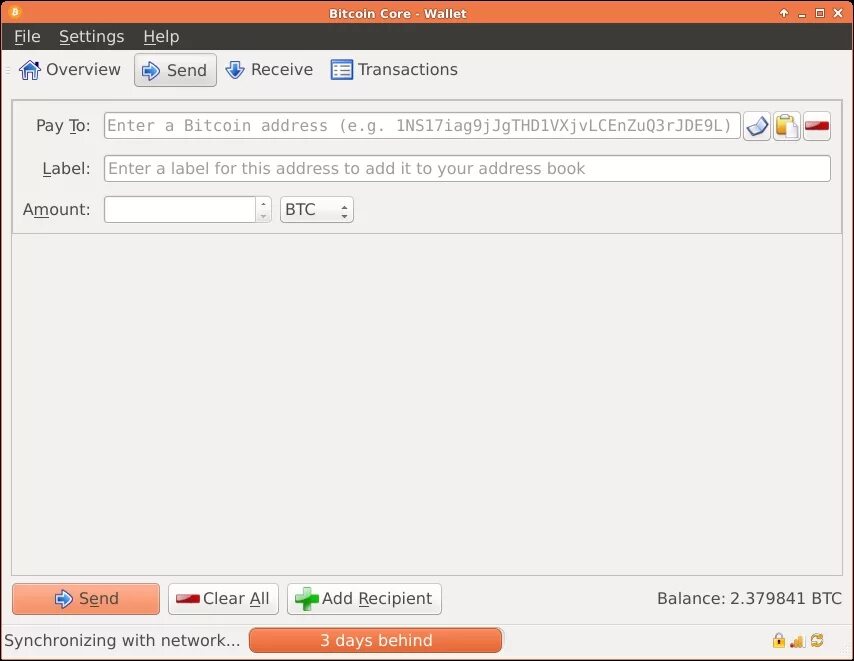Click the orange Send button at bottom

(86, 599)
